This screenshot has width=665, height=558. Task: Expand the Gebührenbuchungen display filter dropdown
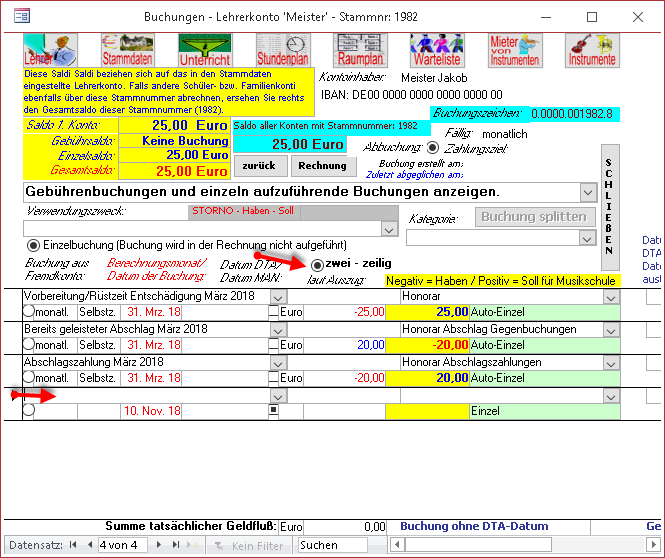(x=587, y=191)
